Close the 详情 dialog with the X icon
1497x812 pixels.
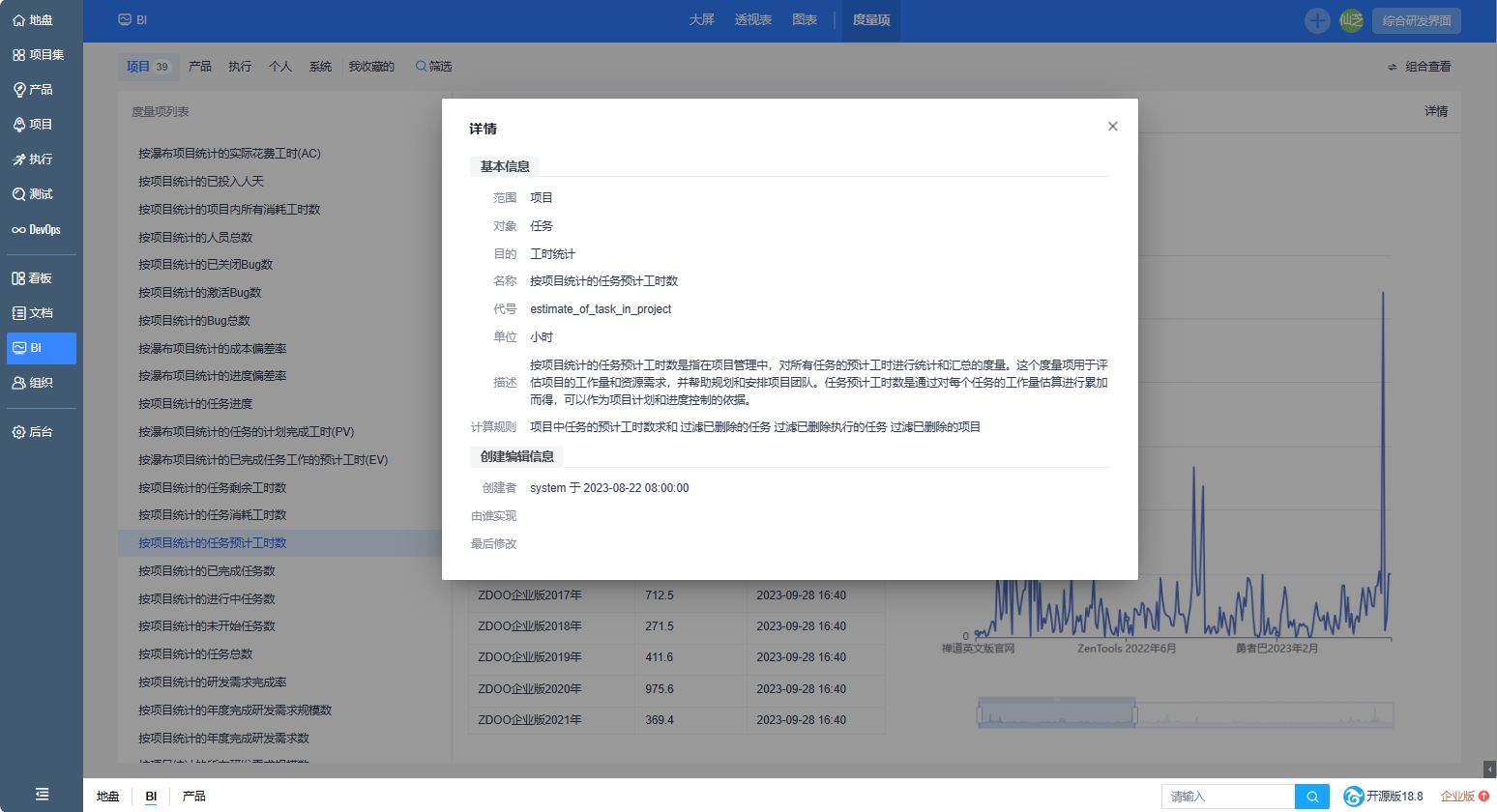tap(1112, 127)
